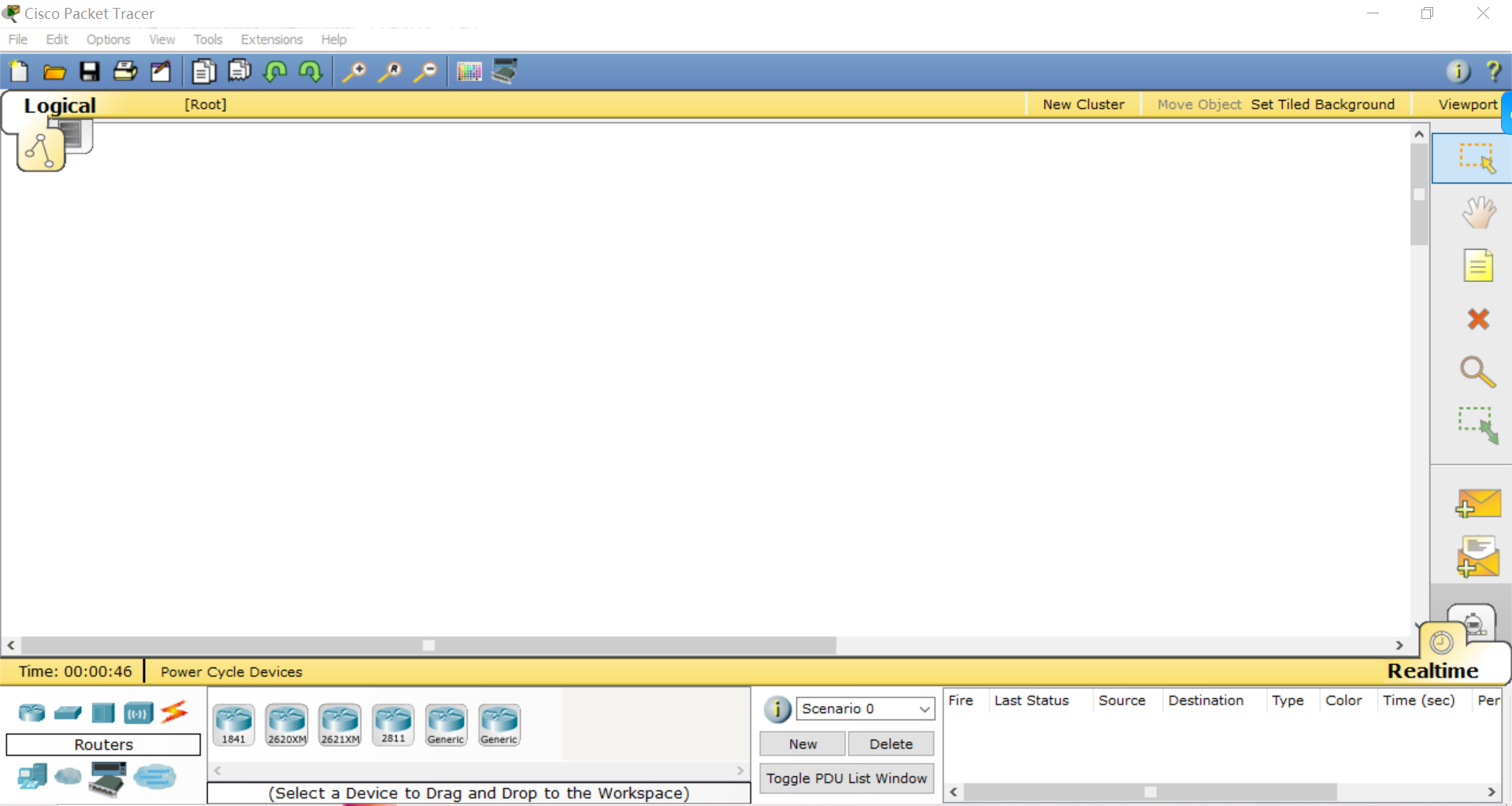Image resolution: width=1512 pixels, height=806 pixels.
Task: Open the drawing palette
Action: coord(469,72)
